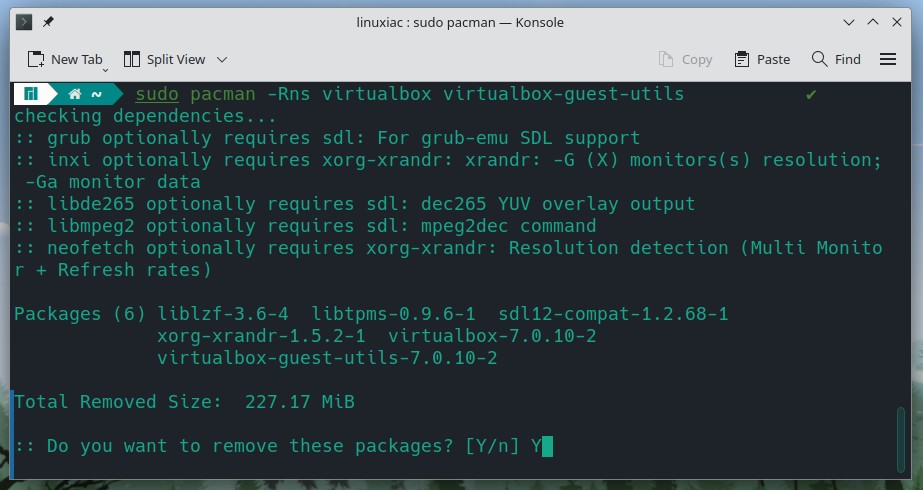Open a New Tab
Viewport: 923px width, 490px height.
65,59
